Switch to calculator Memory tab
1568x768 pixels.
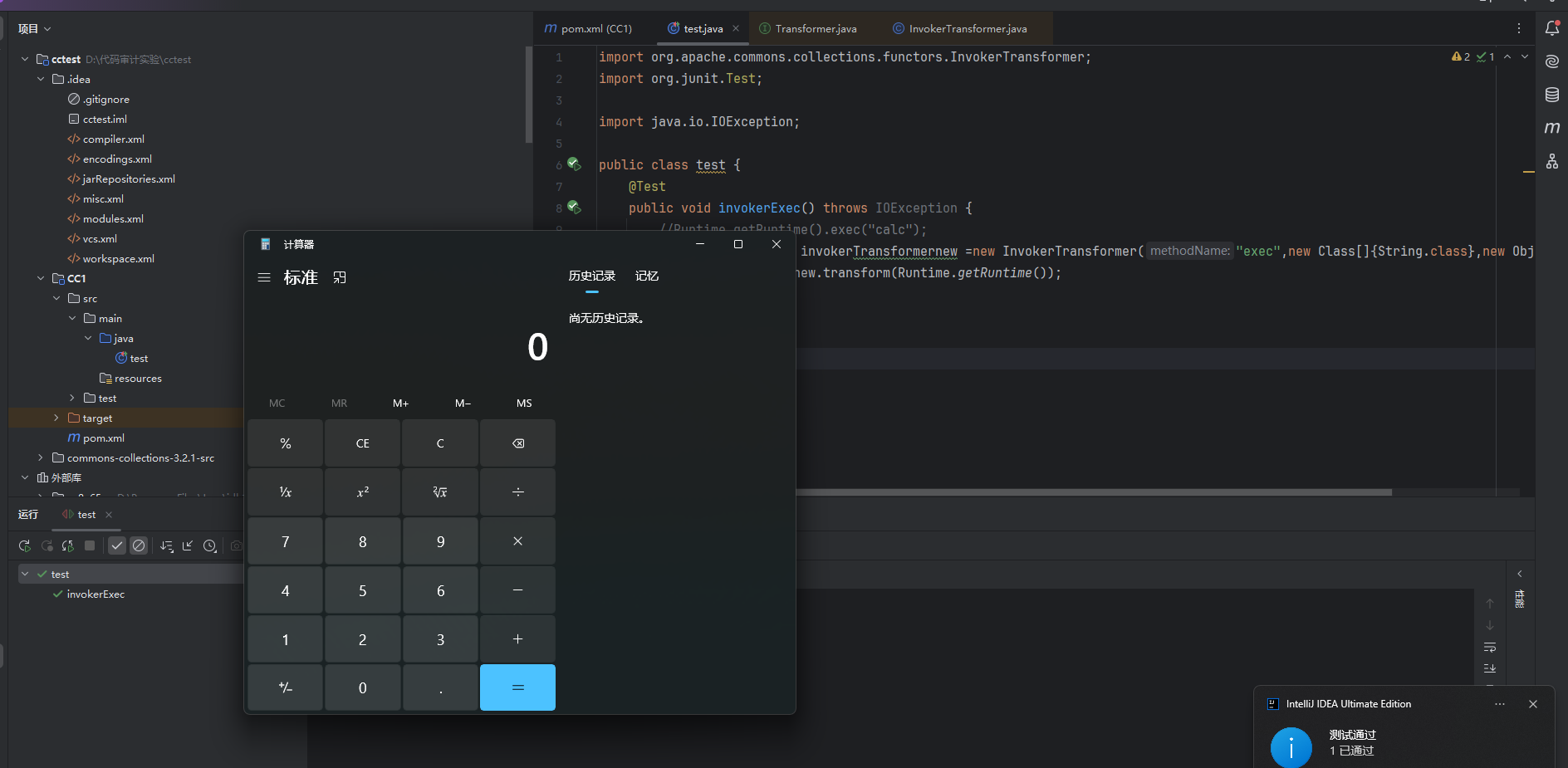(646, 276)
